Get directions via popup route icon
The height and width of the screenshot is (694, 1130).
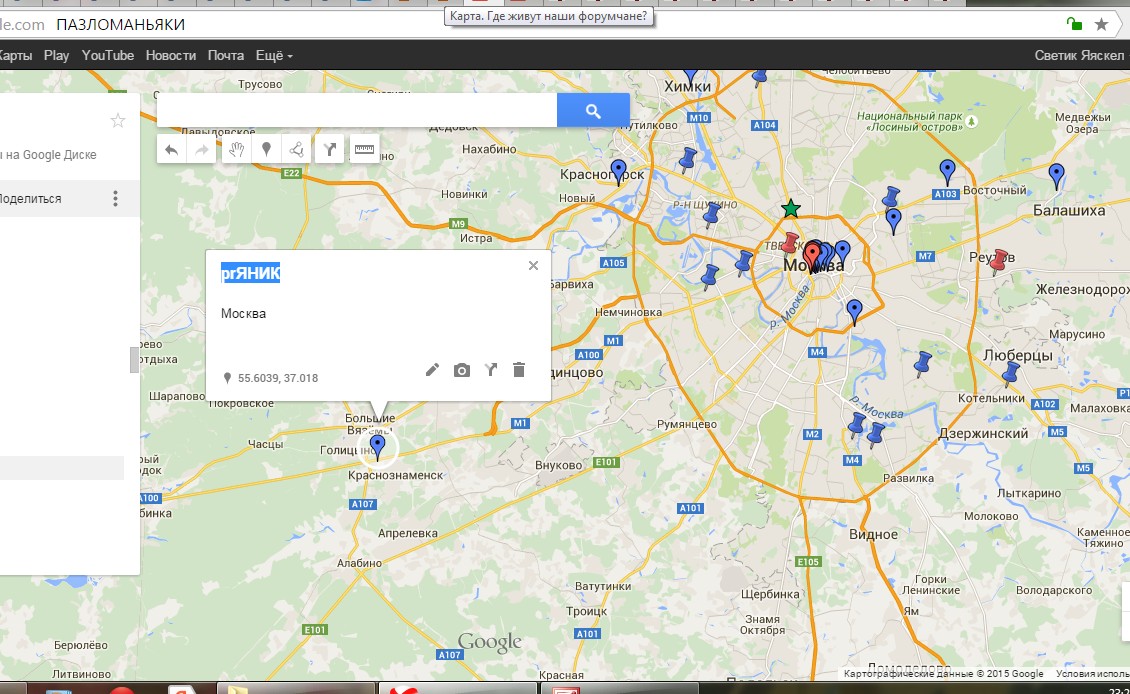click(x=490, y=370)
